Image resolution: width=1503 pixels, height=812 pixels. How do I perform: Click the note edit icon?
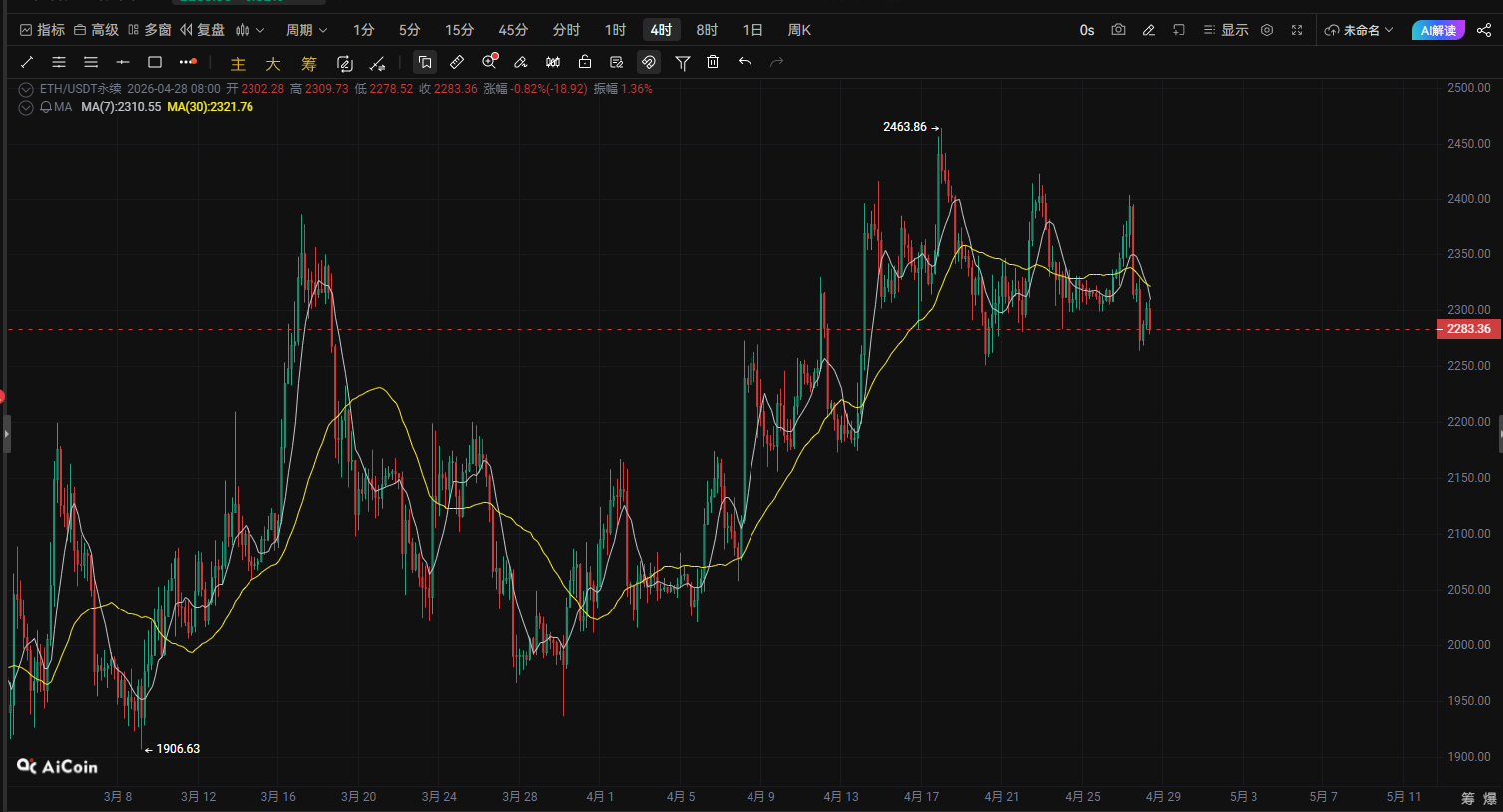617,62
